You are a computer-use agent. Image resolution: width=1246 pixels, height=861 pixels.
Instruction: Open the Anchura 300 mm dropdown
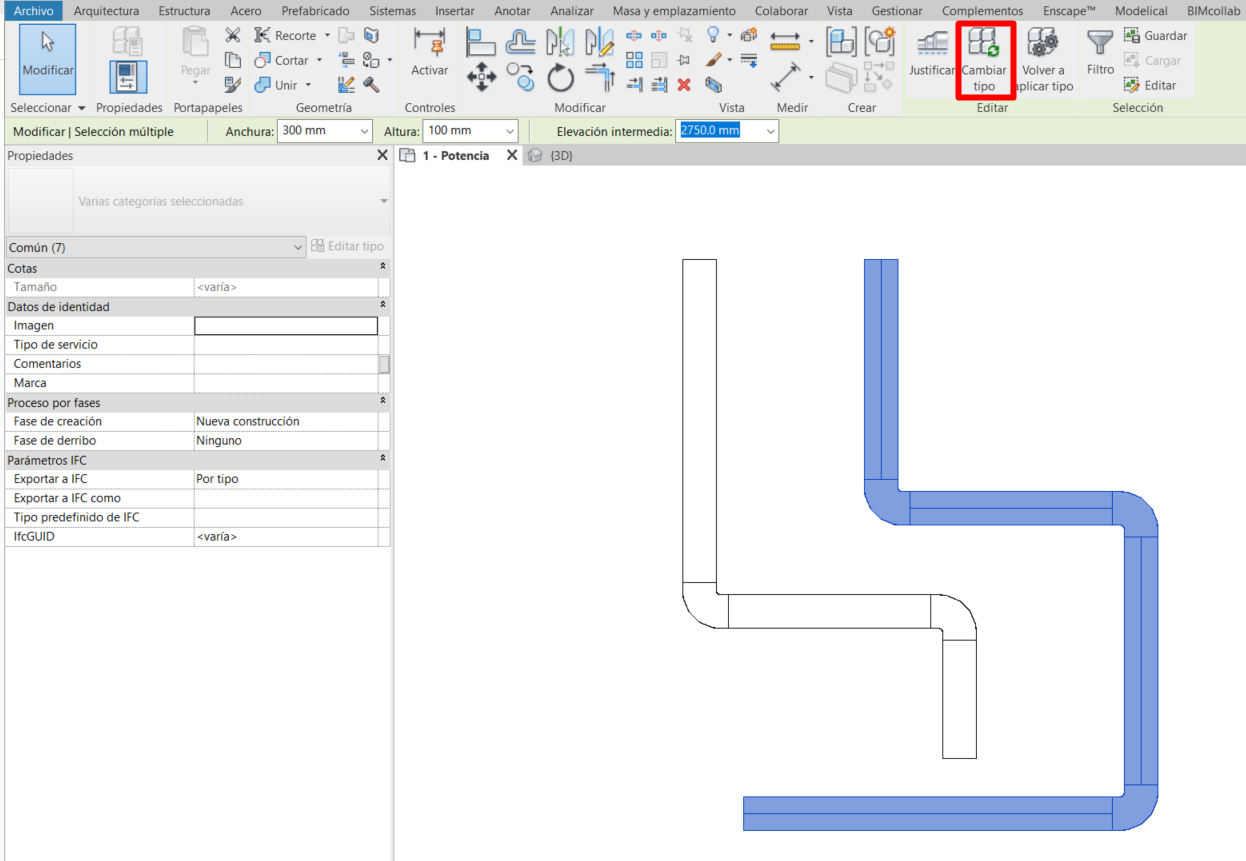(x=363, y=131)
